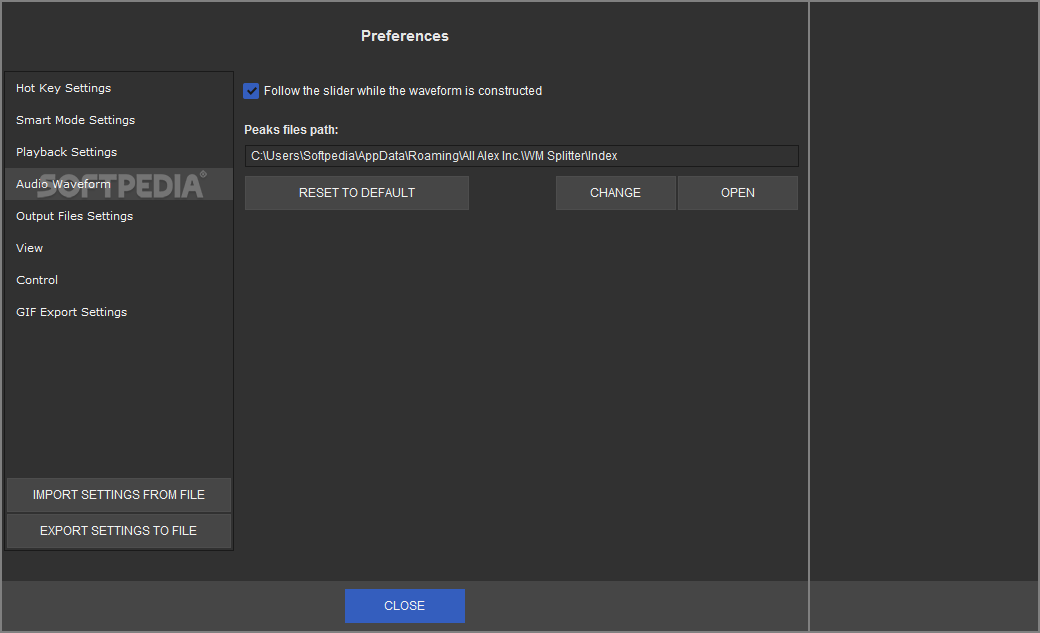Uncheck the follow slider checkbox

tap(252, 91)
